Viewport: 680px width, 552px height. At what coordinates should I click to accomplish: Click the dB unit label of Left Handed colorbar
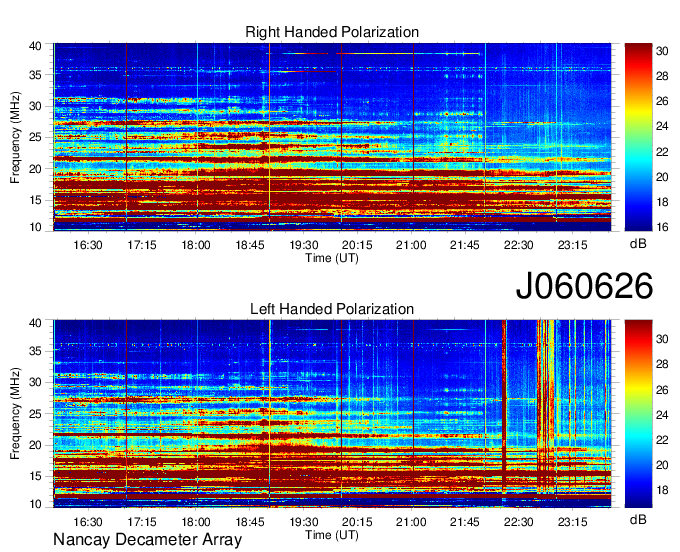click(638, 519)
